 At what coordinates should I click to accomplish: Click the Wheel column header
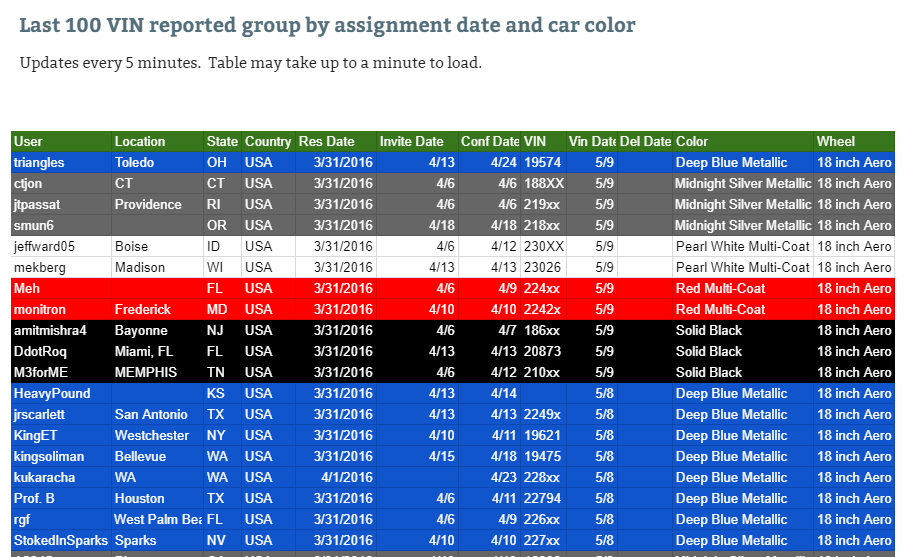click(x=854, y=141)
